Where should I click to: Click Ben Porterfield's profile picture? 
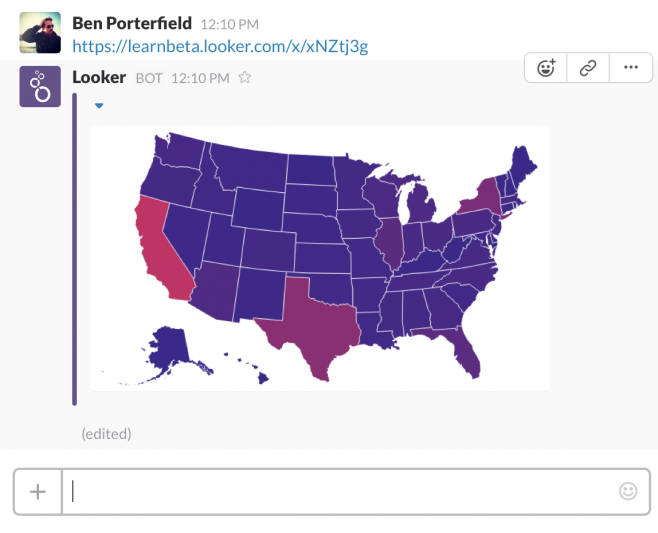pos(40,33)
